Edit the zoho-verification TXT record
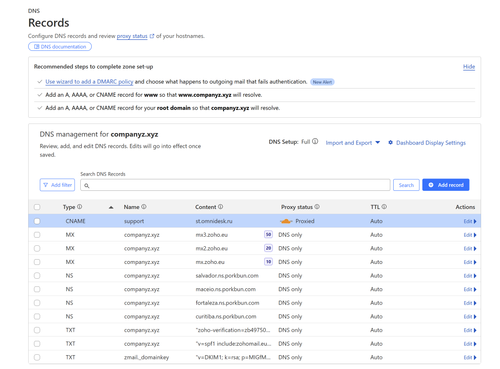 coord(470,330)
